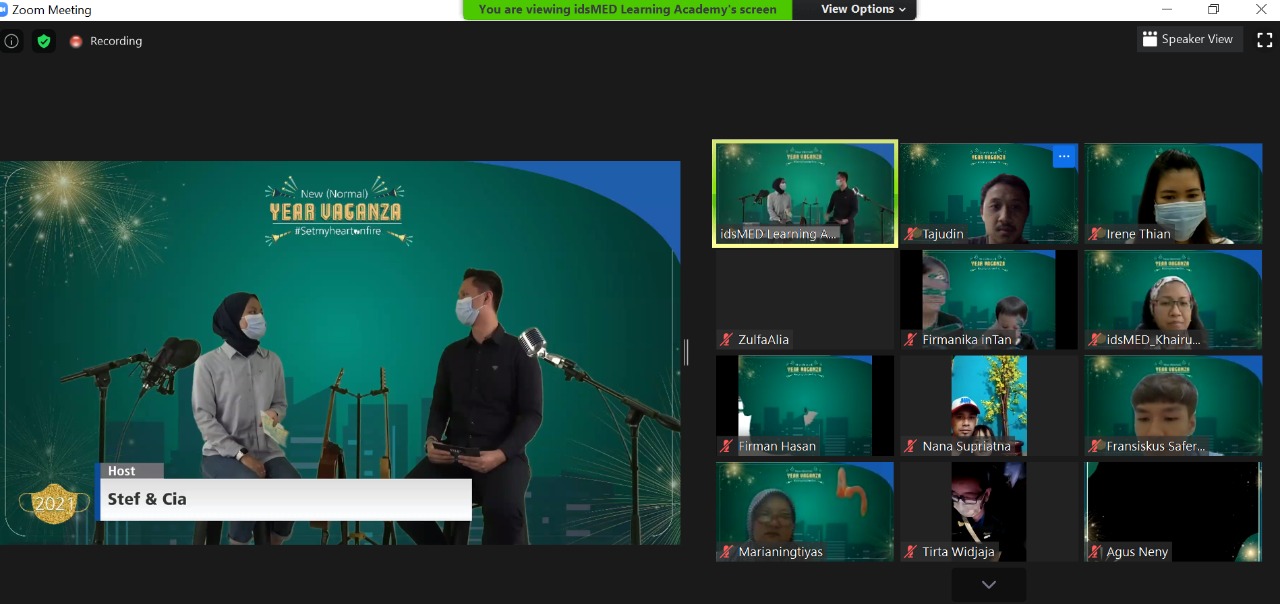Viewport: 1280px width, 604px height.
Task: Select idsMED Learning Academy video thumbnail
Action: pyautogui.click(x=805, y=193)
